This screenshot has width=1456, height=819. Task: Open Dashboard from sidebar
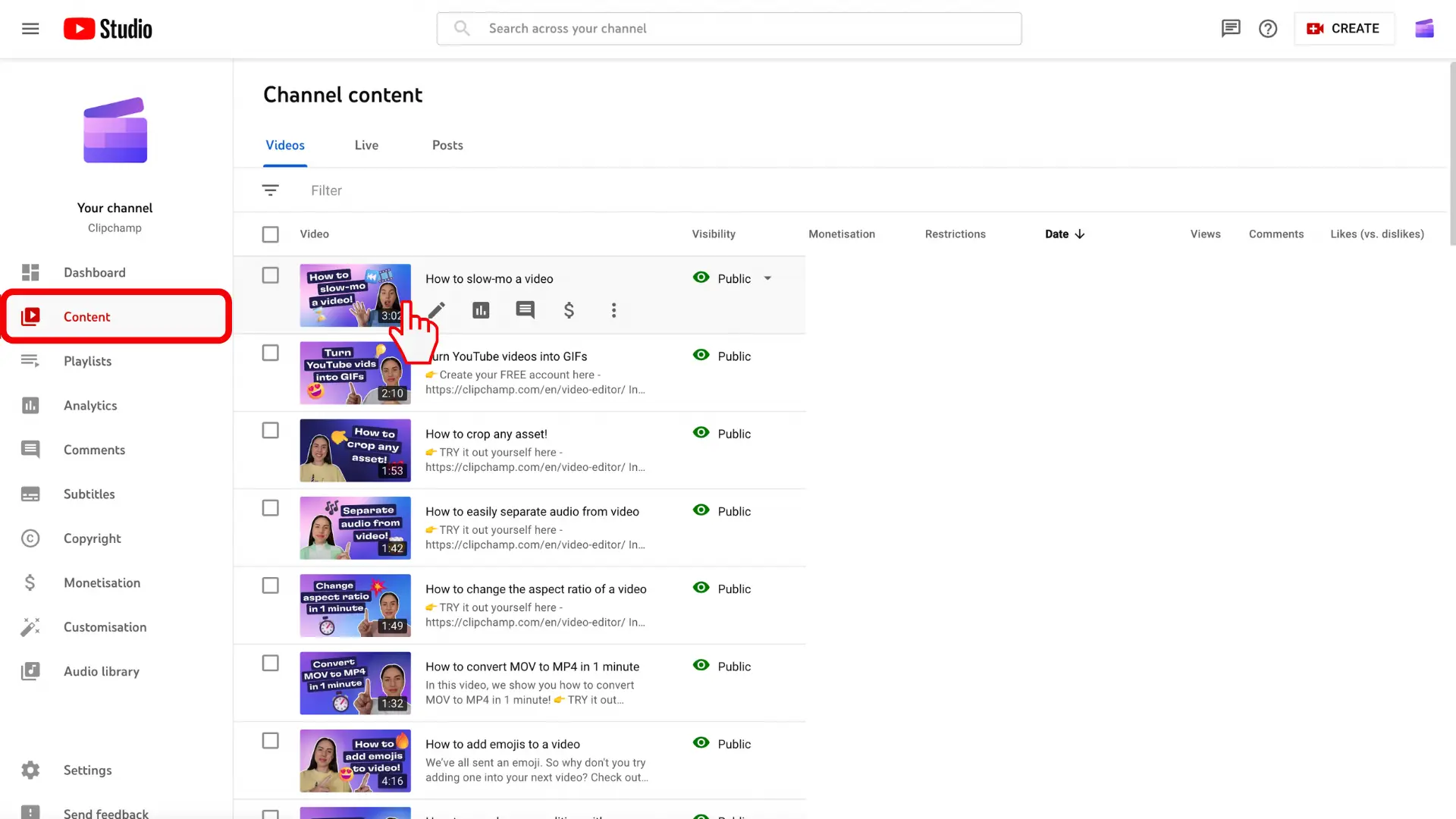[x=94, y=272]
